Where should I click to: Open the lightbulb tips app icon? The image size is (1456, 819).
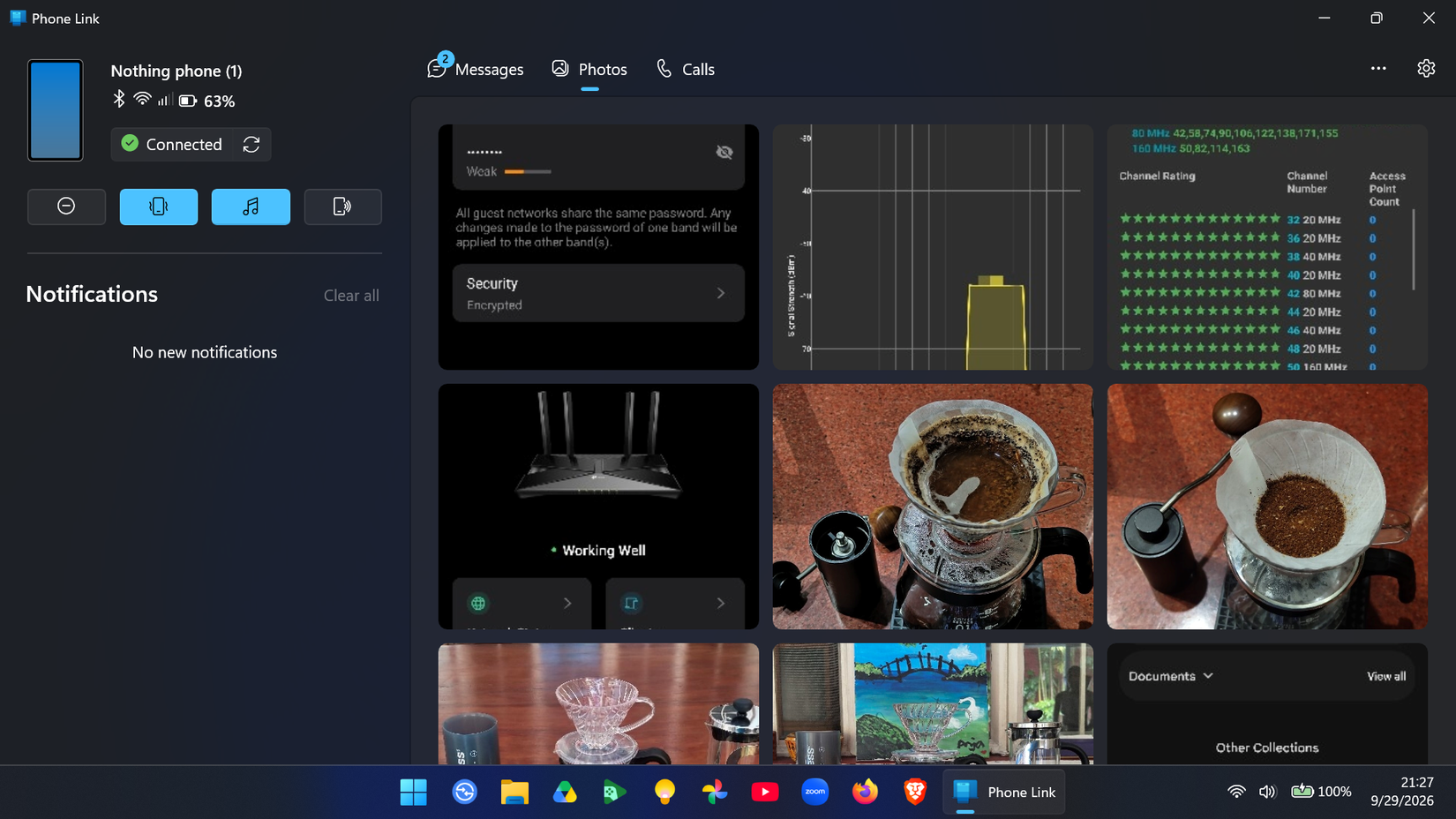(x=664, y=792)
